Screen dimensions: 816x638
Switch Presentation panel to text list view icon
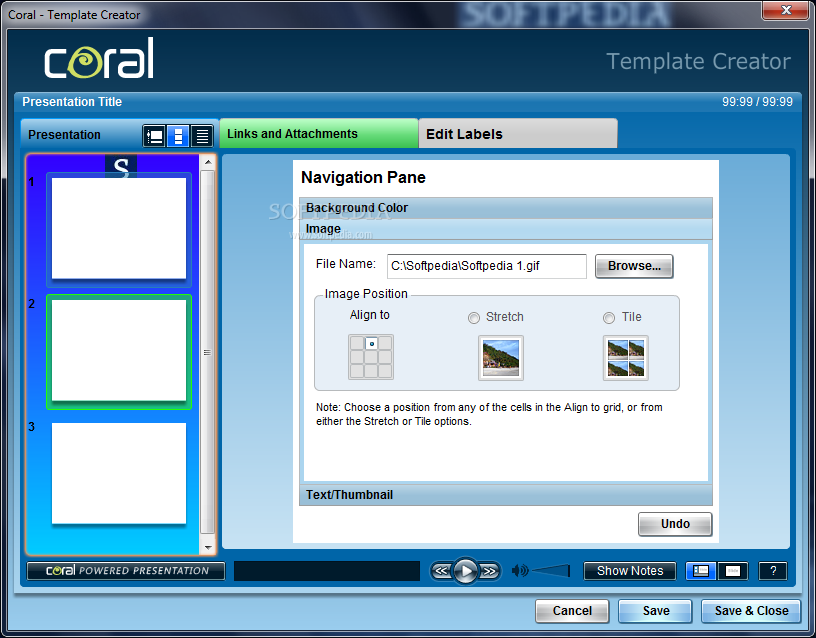point(202,136)
